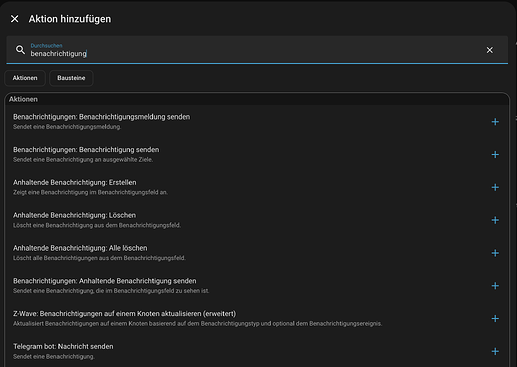
Task: Click 'Zeigt eine Benachrichtigung im Benachrichtigungsfeld an.'
Action: [x=90, y=192]
